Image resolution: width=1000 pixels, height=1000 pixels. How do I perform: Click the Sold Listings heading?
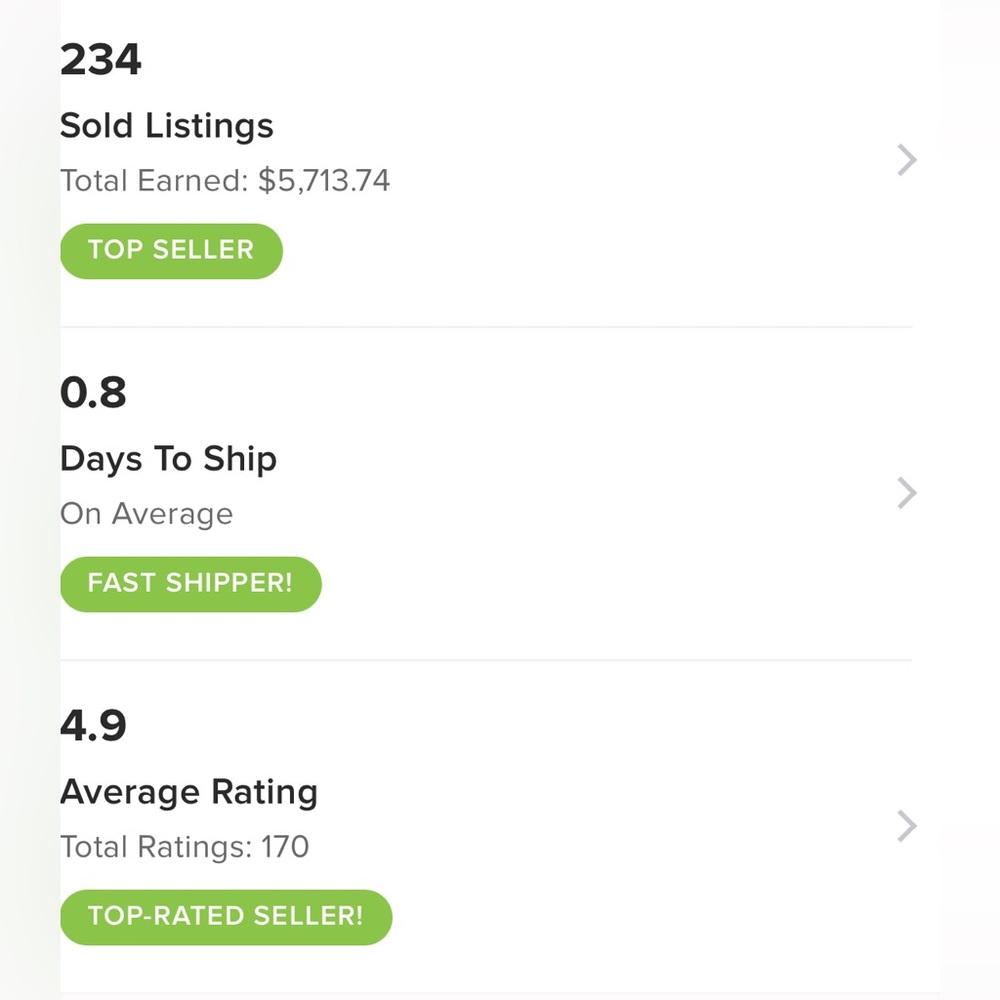[x=166, y=126]
